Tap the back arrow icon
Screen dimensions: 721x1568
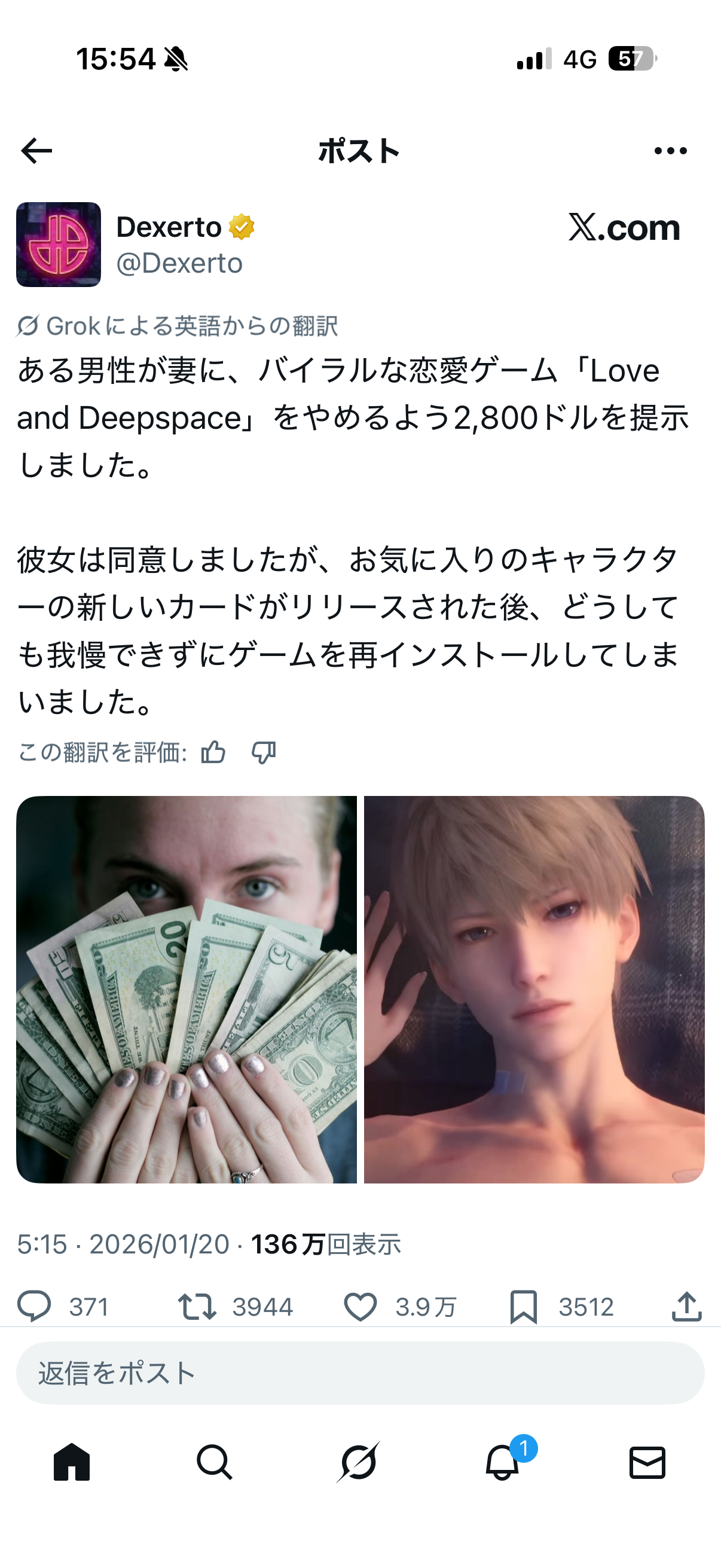[36, 151]
